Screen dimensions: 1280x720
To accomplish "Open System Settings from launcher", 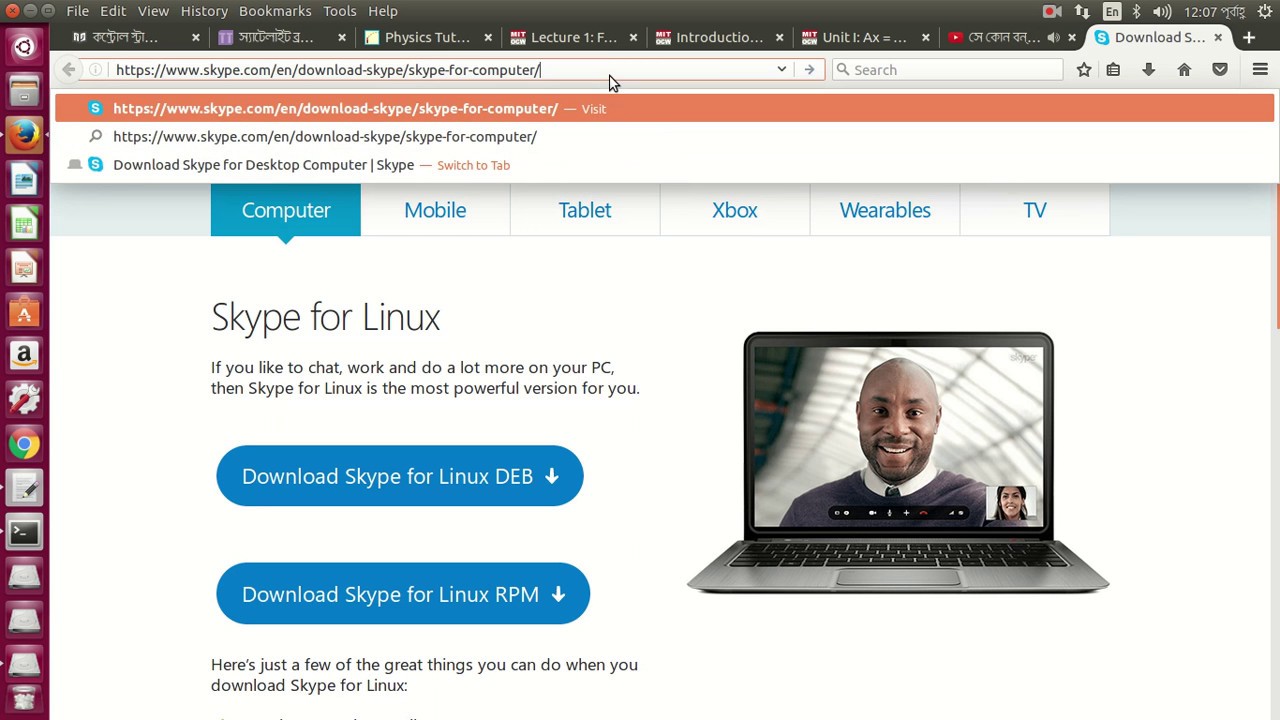I will click(24, 399).
